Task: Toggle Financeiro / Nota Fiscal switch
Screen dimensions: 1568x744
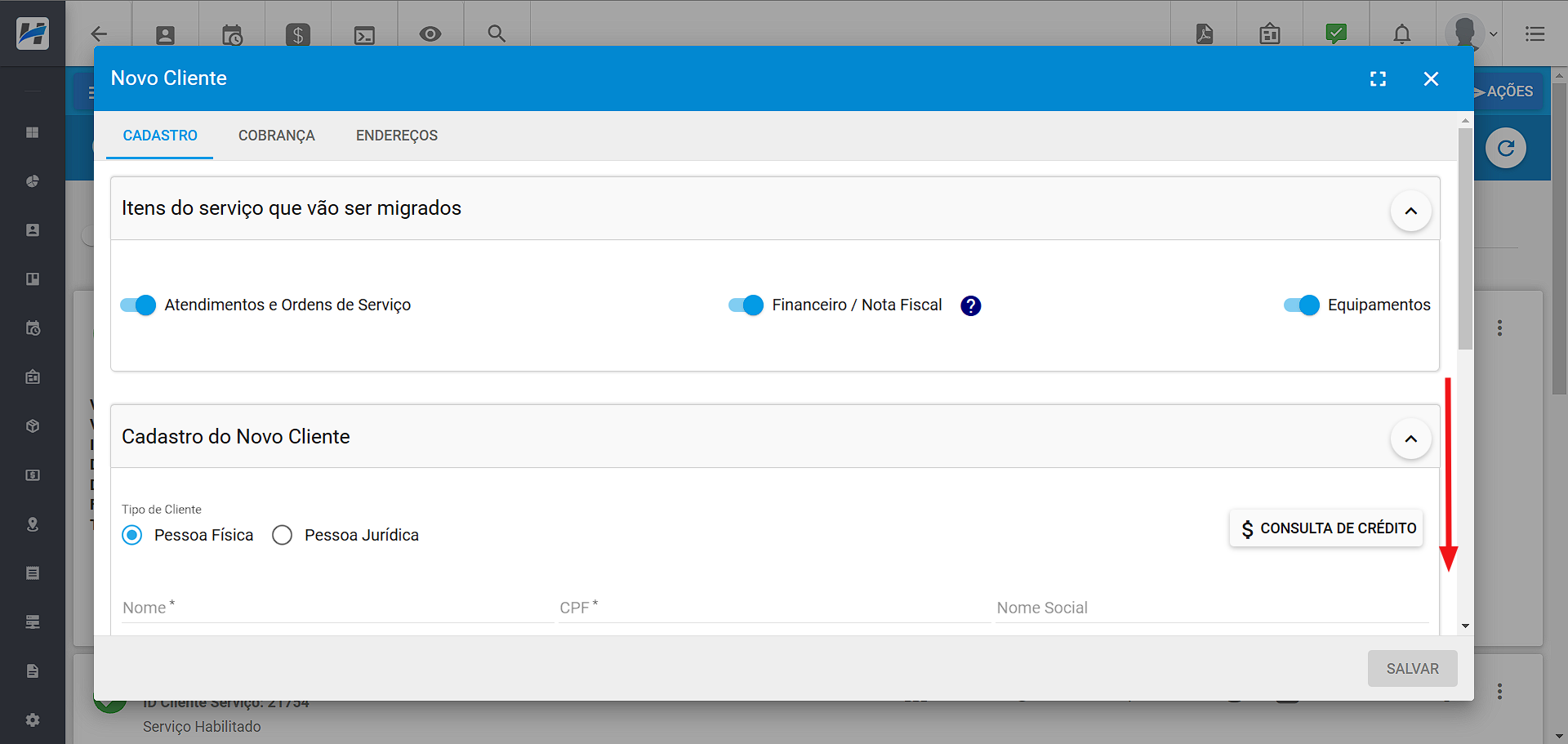Action: click(746, 305)
